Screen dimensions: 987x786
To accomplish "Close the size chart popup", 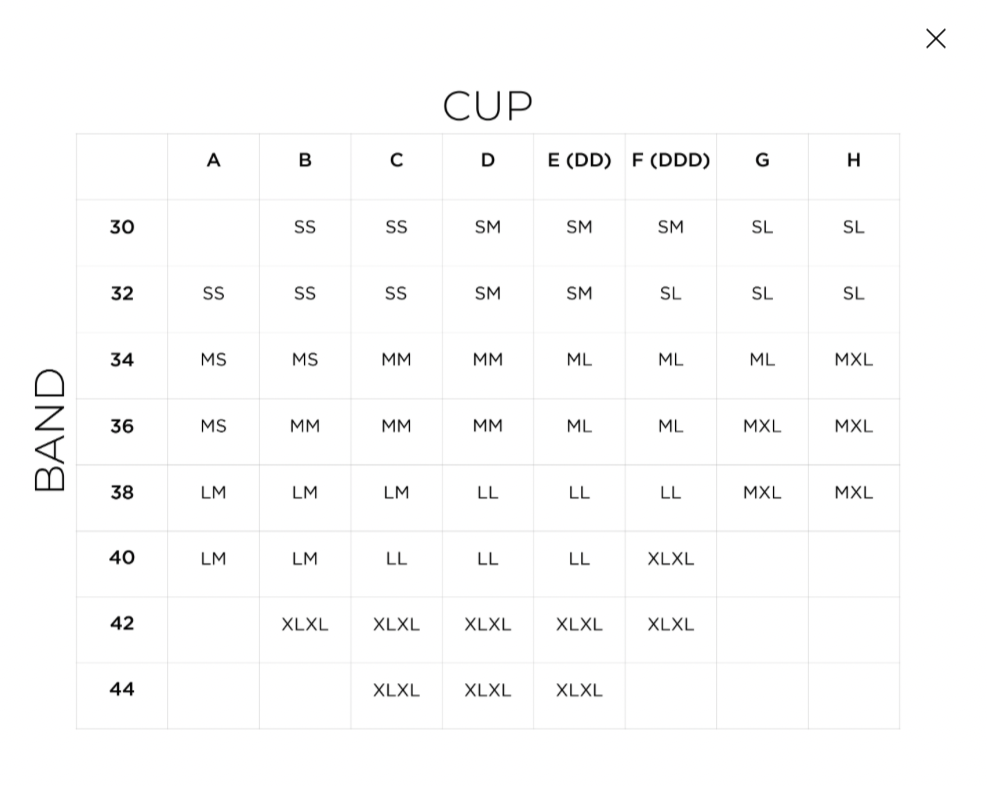I will 935,38.
